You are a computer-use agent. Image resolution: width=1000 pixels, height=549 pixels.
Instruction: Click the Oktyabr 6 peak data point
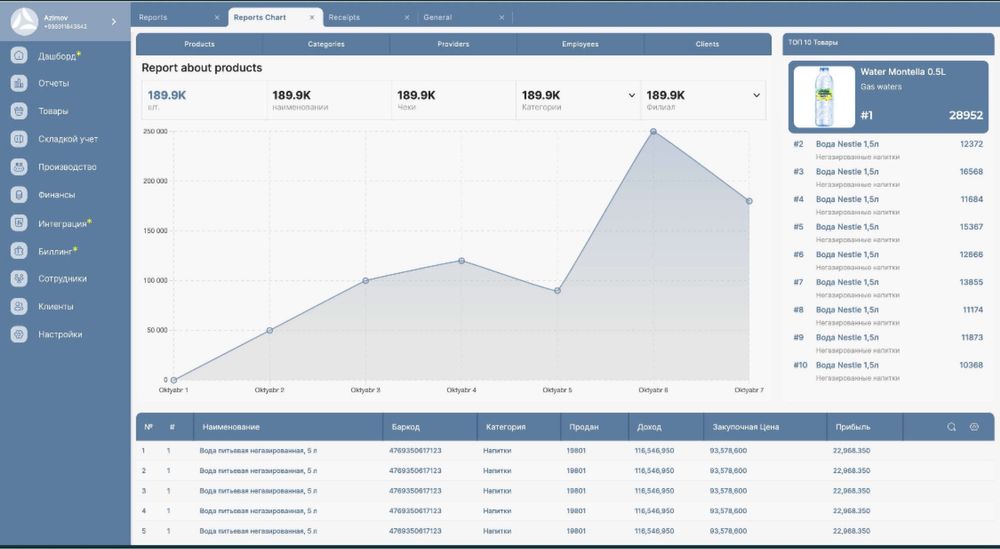point(653,131)
